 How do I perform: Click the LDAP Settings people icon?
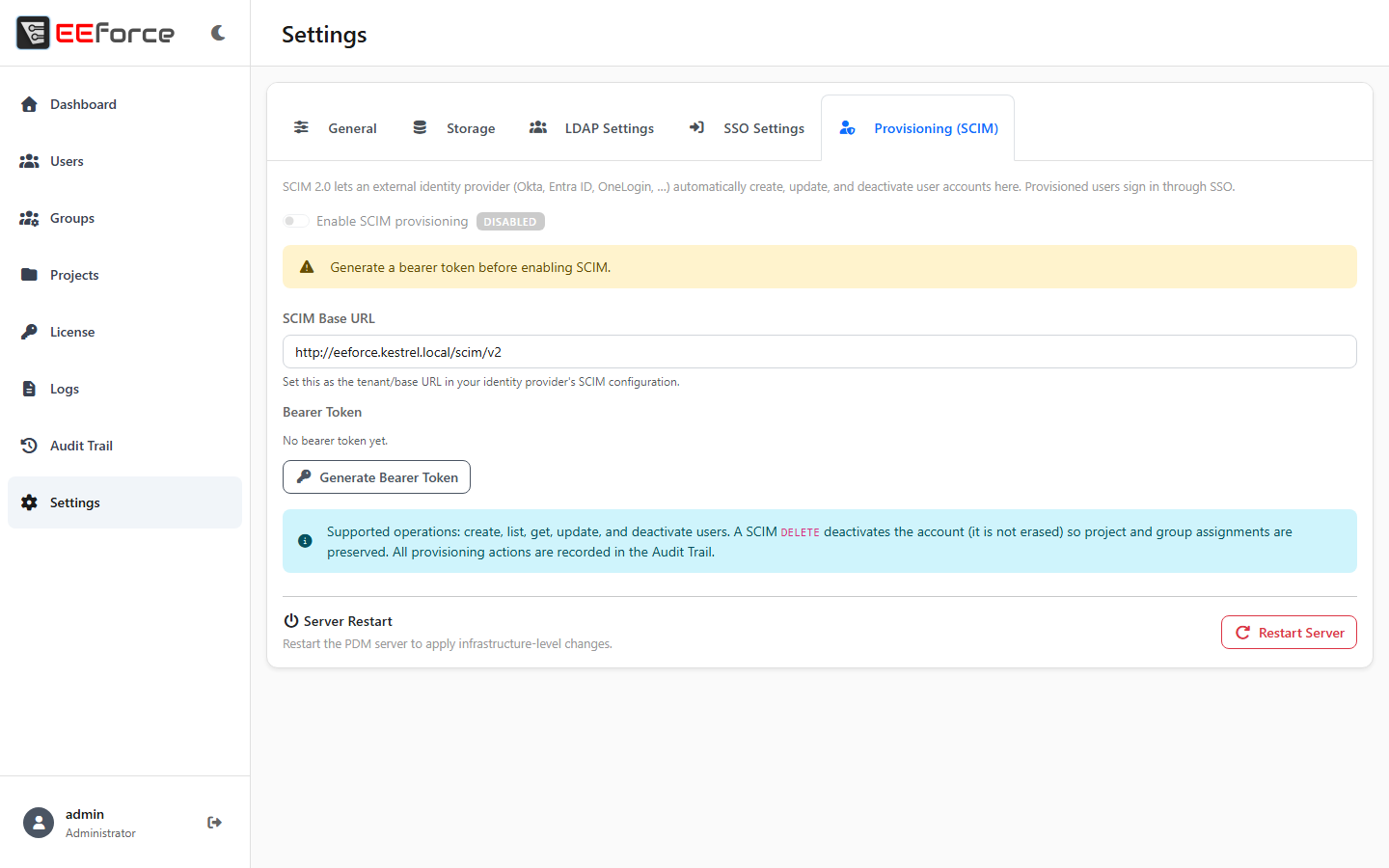pyautogui.click(x=538, y=127)
